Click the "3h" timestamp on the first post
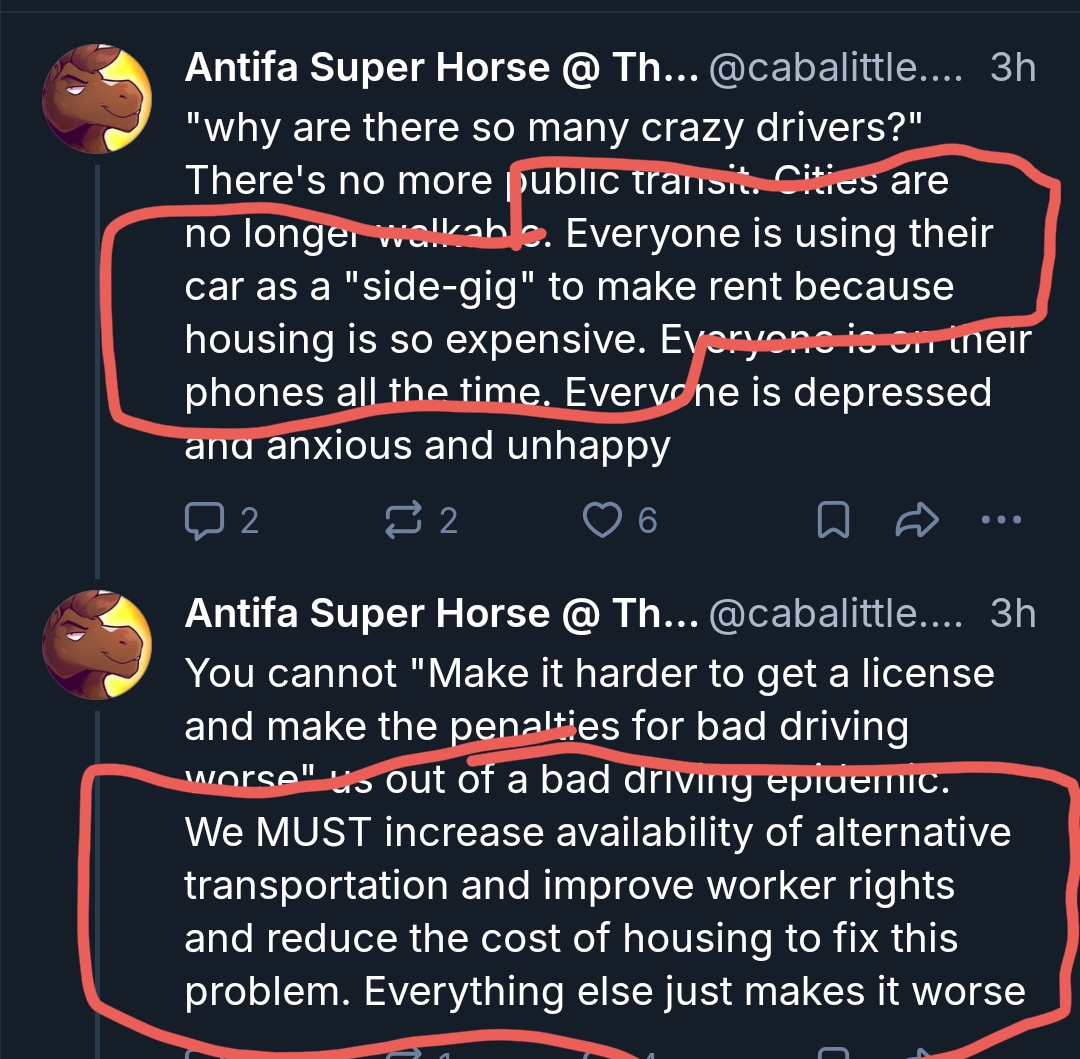Screen dimensions: 1080x1059 click(1012, 68)
